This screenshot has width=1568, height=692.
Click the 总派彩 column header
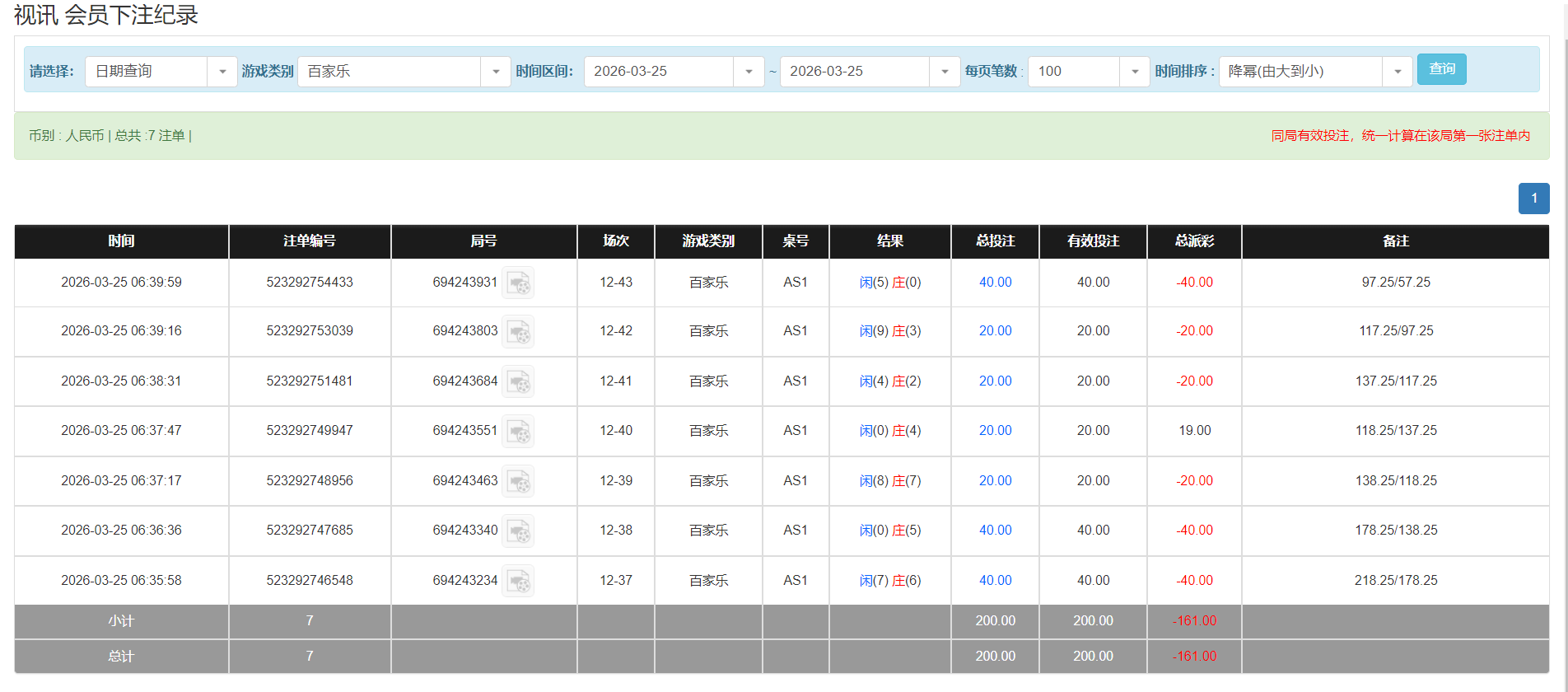[1194, 241]
